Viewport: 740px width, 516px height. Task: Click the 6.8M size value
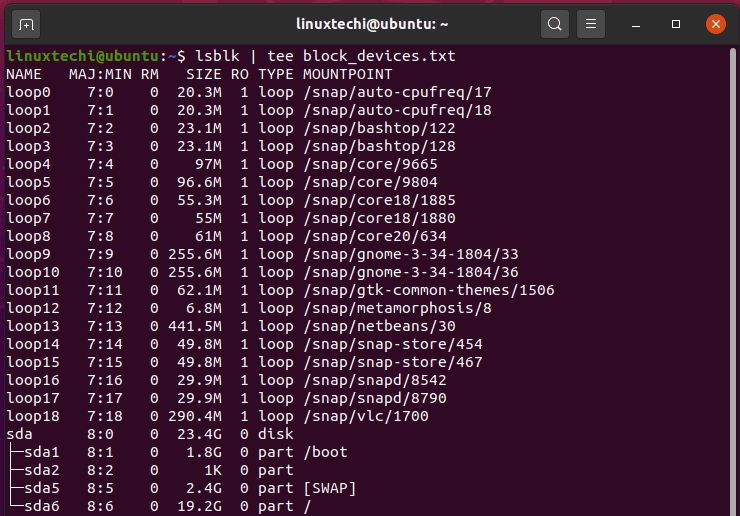204,308
